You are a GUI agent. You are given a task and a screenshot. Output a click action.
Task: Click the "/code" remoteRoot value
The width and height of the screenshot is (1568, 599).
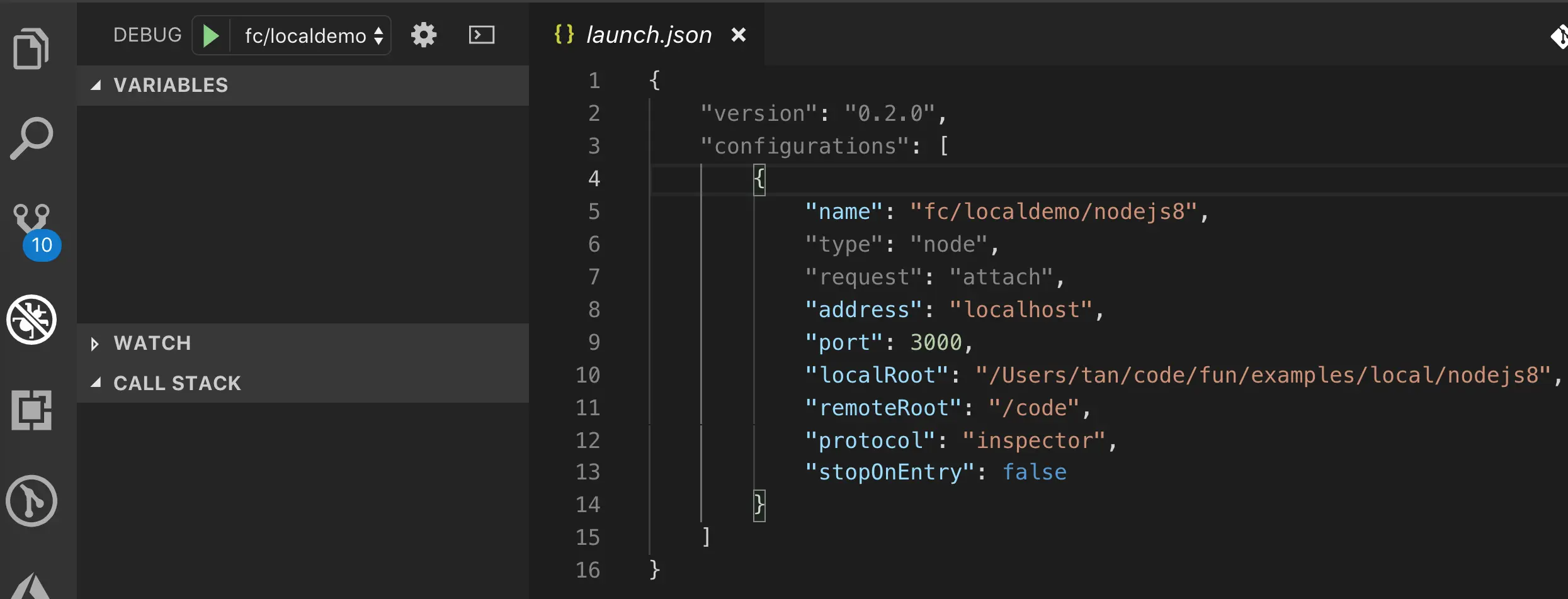click(1034, 408)
